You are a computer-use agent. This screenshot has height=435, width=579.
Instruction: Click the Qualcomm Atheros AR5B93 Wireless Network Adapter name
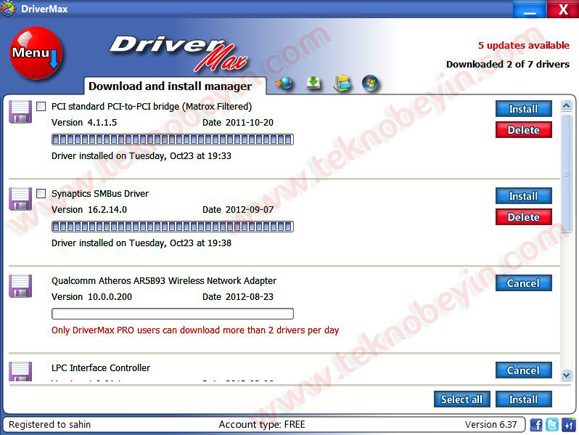click(x=164, y=281)
